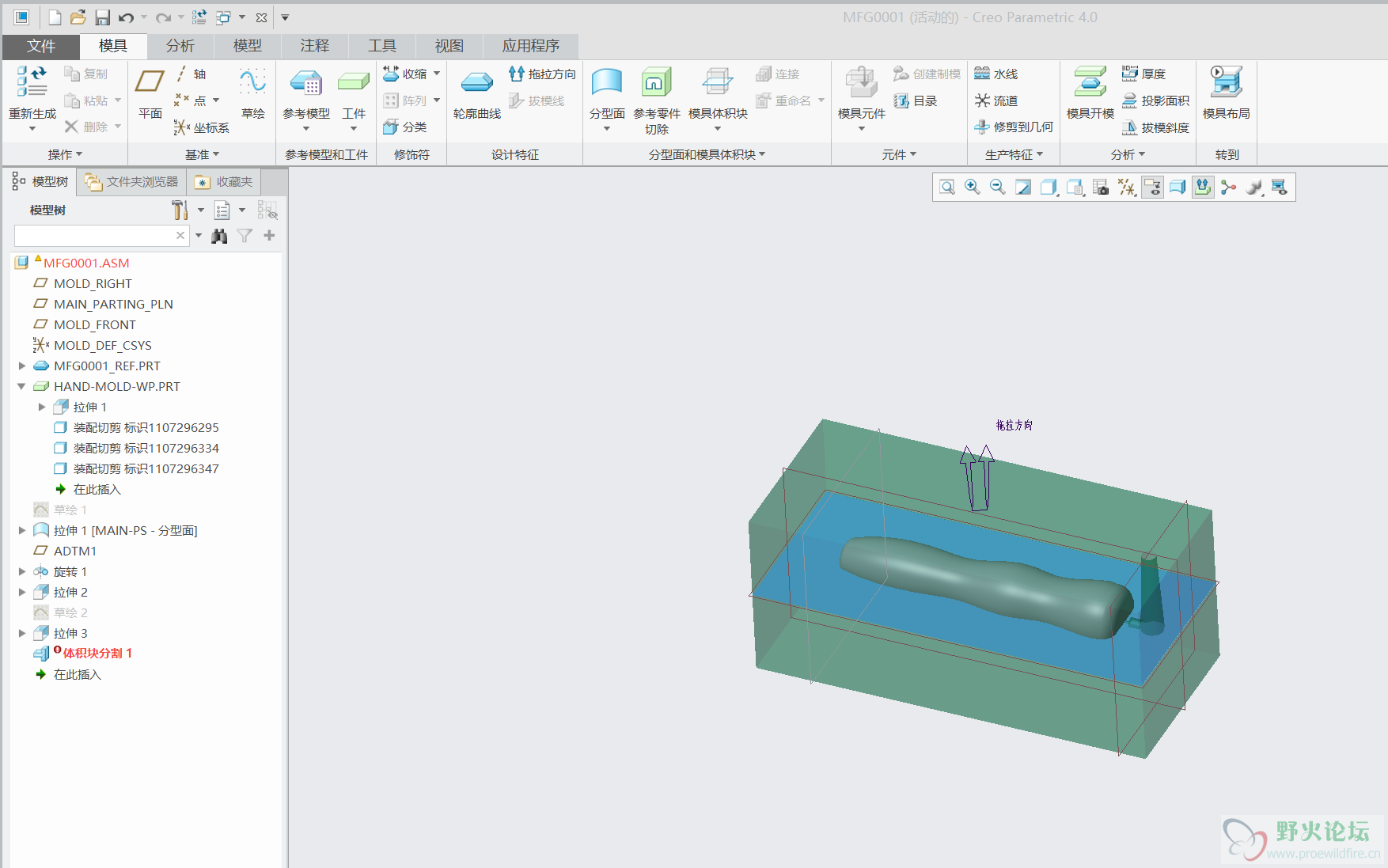Open the 基准 group dropdown
Viewport: 1388px width, 868px height.
coord(203,154)
